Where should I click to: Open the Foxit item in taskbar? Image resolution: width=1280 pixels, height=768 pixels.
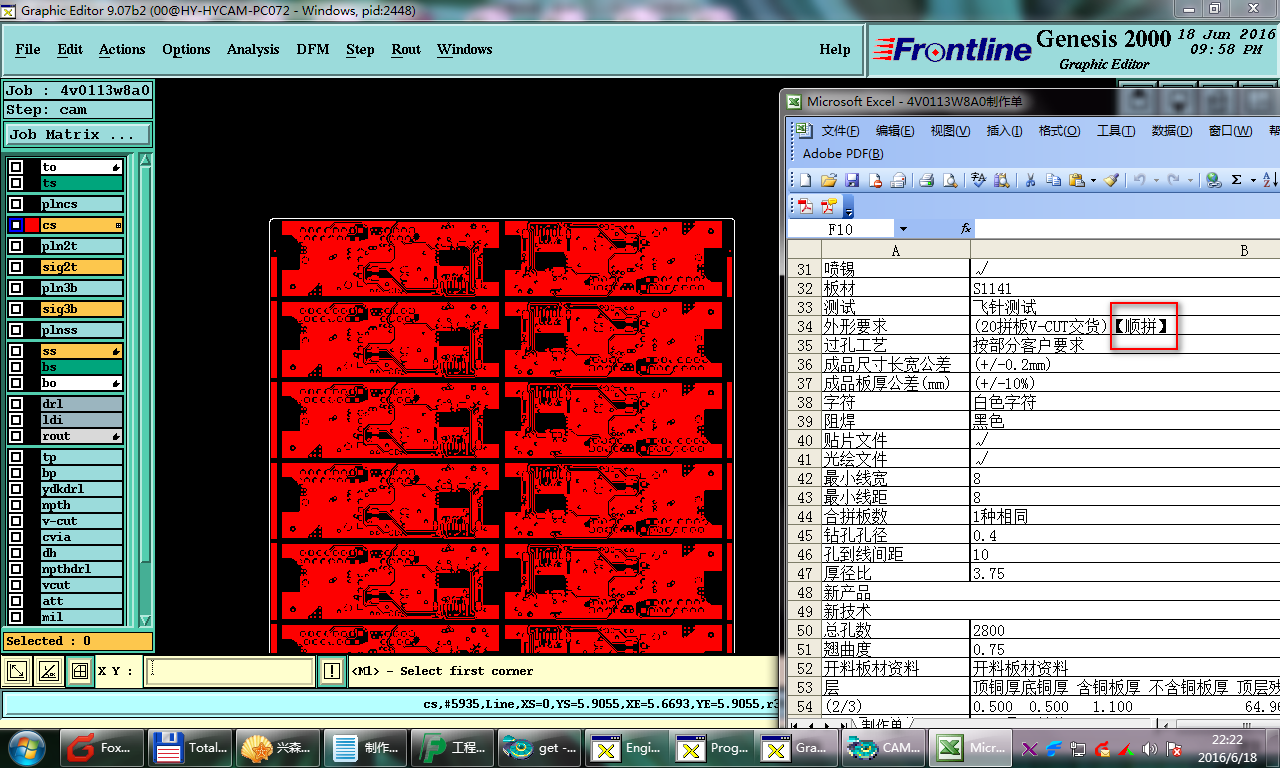pos(102,747)
